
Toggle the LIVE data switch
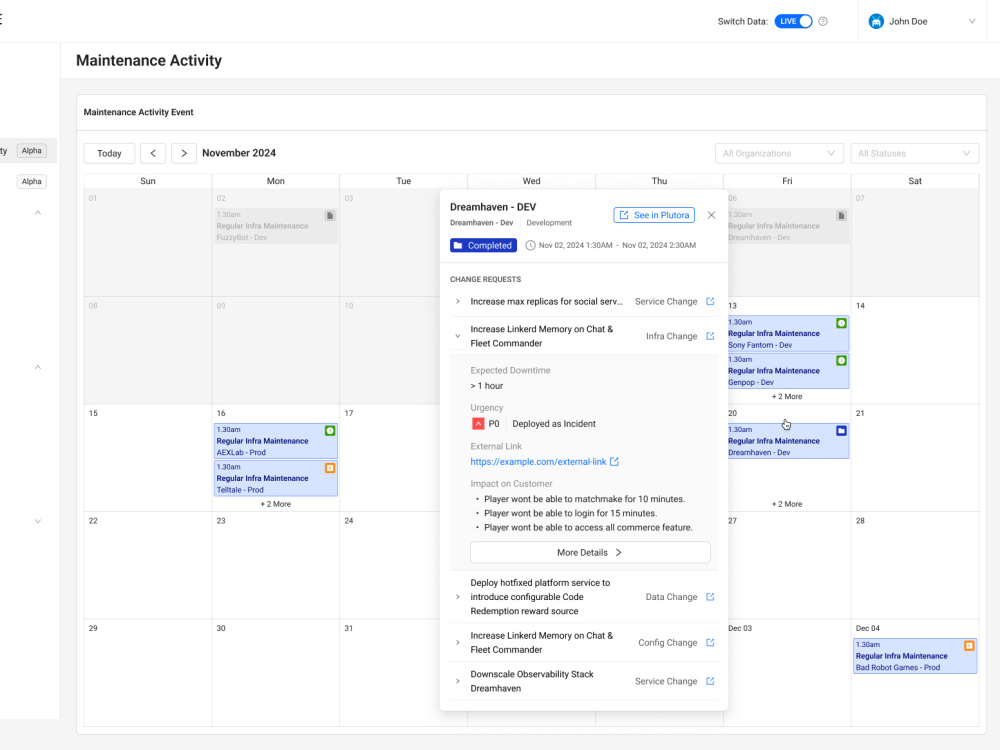[793, 21]
